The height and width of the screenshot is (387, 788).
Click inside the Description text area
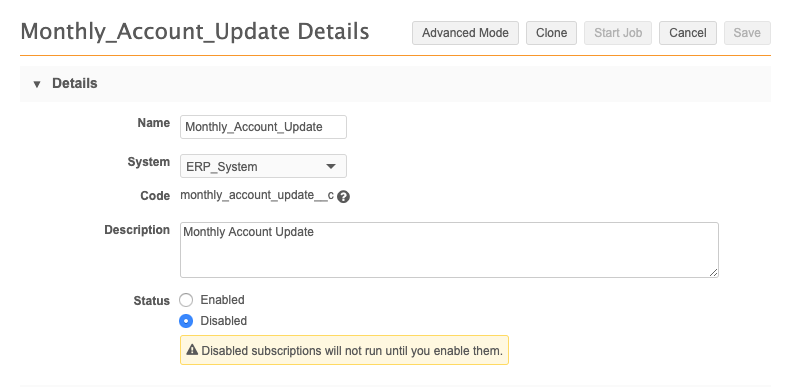(x=449, y=250)
